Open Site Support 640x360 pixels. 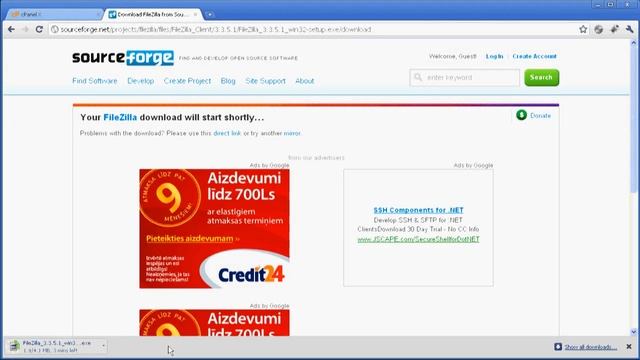coord(265,81)
